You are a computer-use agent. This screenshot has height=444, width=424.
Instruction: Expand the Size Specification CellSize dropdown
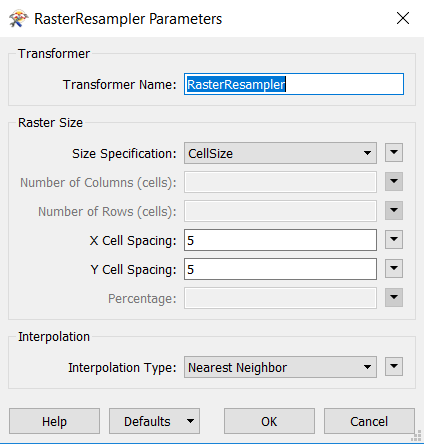tap(280, 153)
